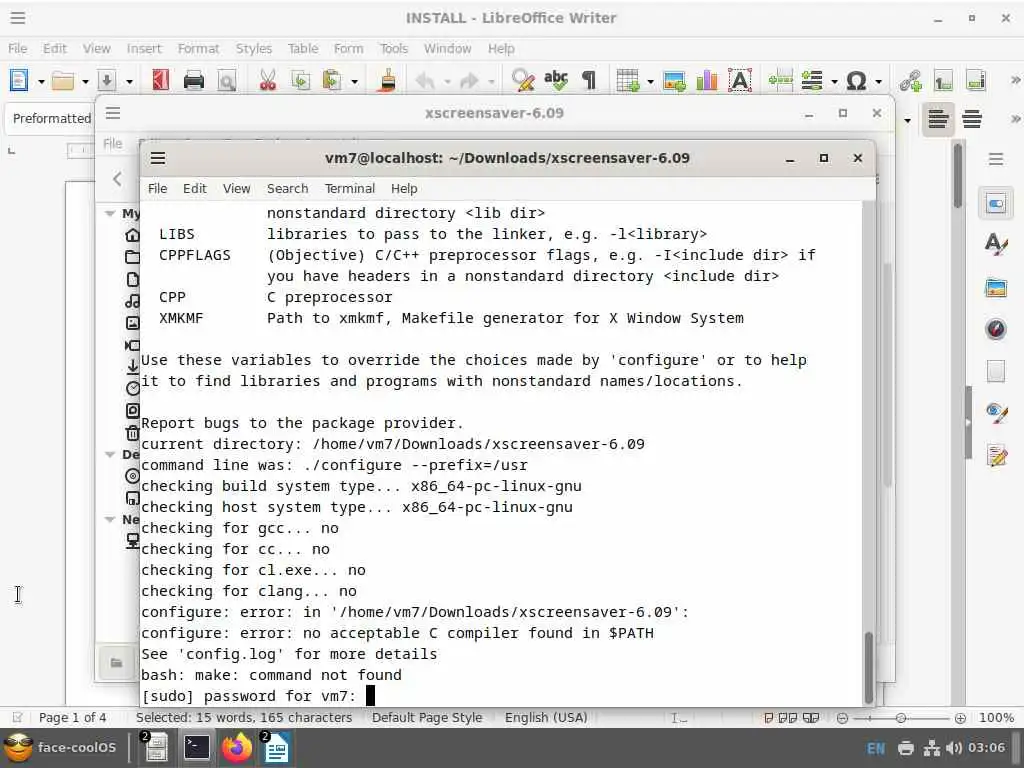The width and height of the screenshot is (1024, 768).
Task: Click the Insert Footnote icon
Action: [943, 81]
